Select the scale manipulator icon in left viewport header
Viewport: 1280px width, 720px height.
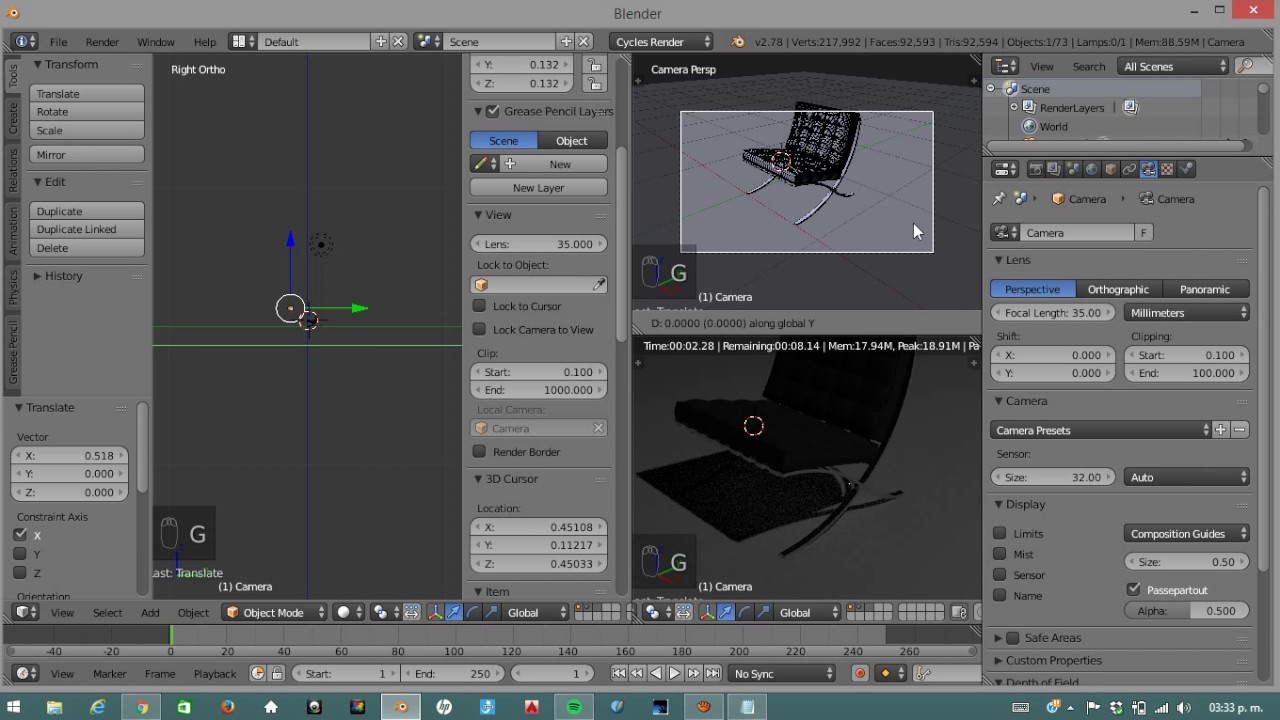tap(491, 612)
